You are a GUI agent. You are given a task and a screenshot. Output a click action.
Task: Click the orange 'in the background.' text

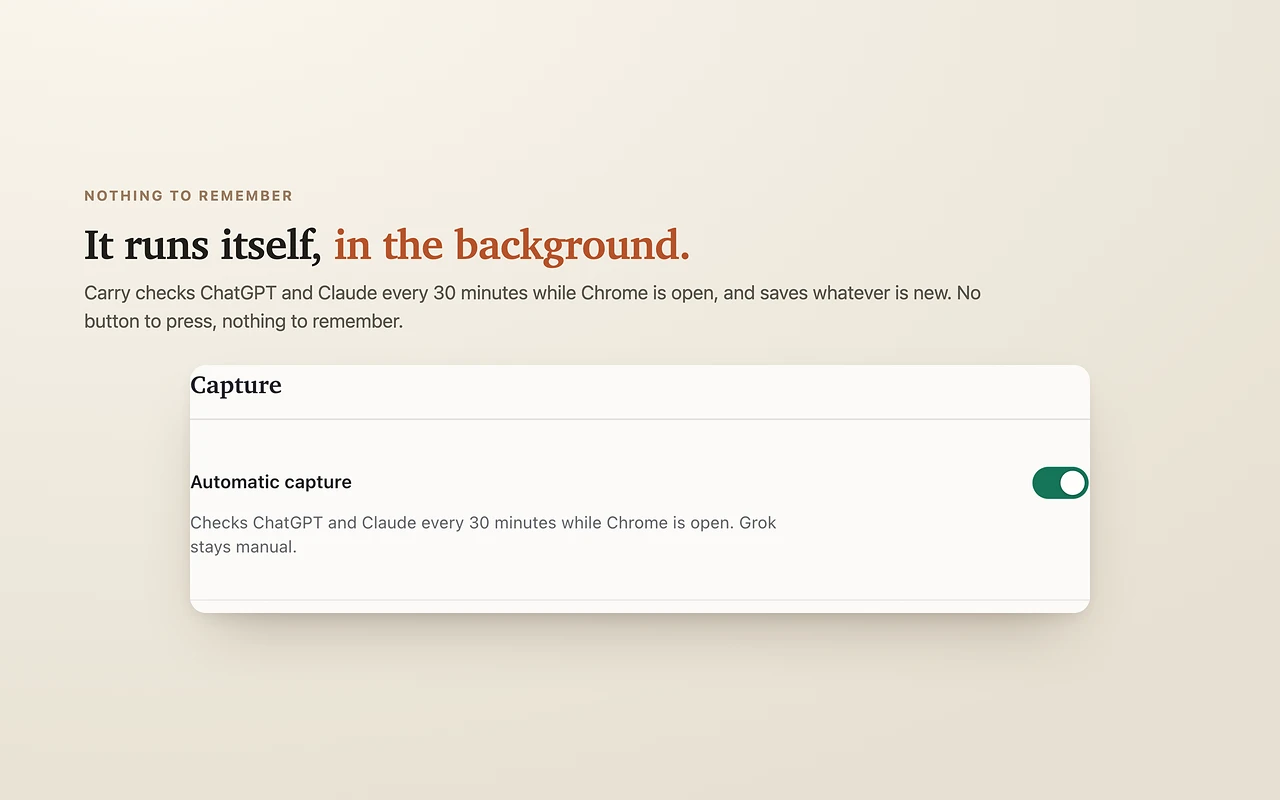(512, 246)
